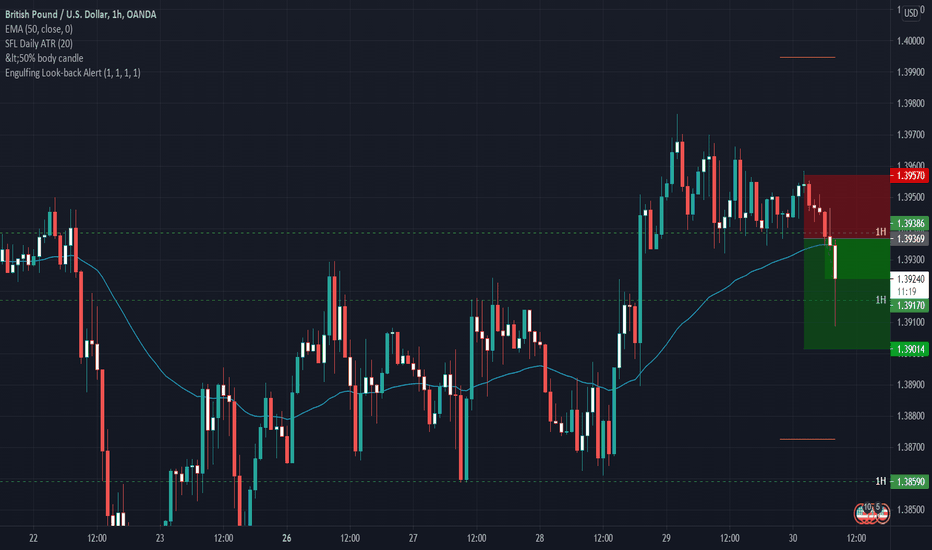Click the current price label 1.39240
Image resolution: width=932 pixels, height=550 pixels.
pyautogui.click(x=910, y=279)
